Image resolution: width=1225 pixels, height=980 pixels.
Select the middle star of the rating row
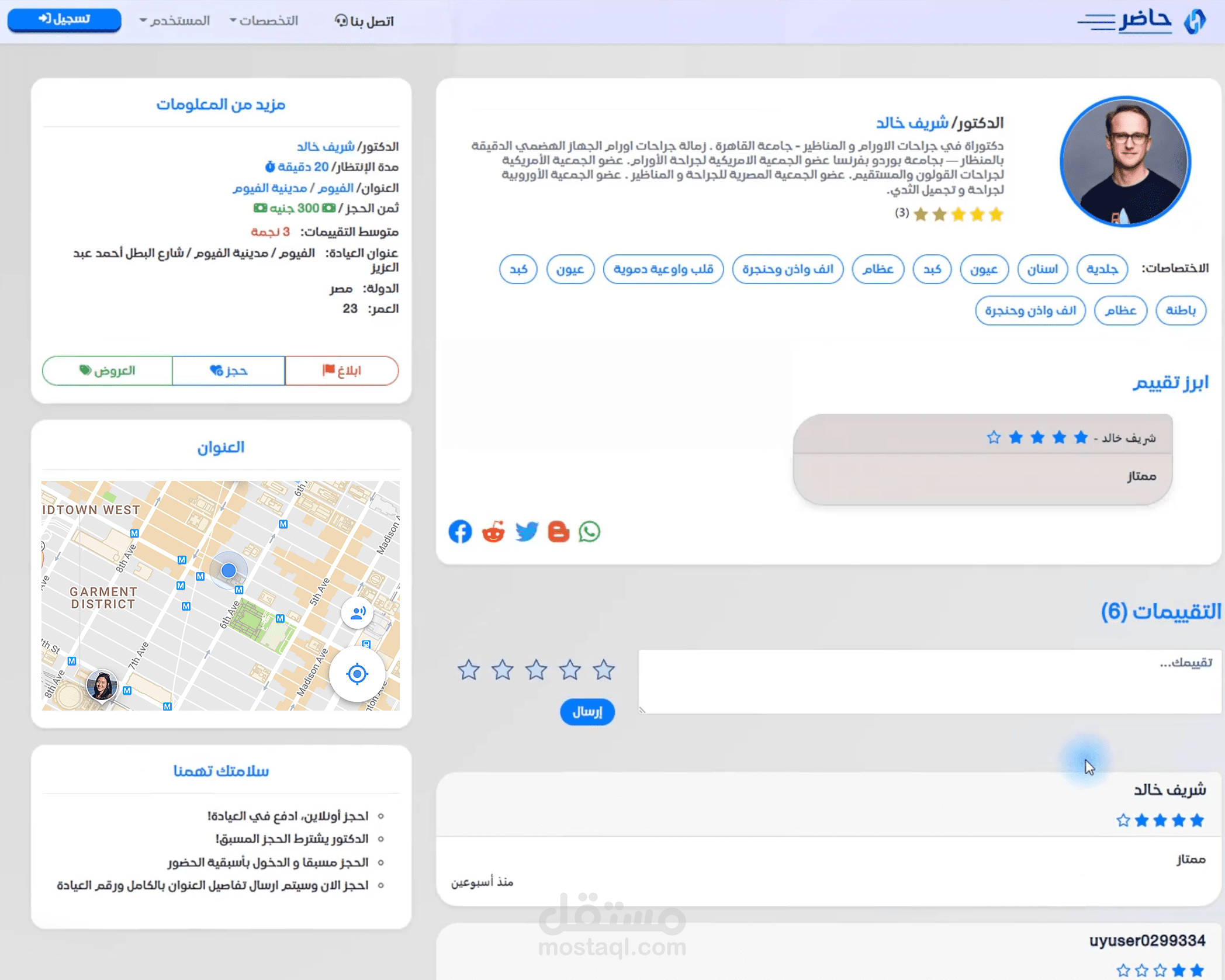coord(537,671)
